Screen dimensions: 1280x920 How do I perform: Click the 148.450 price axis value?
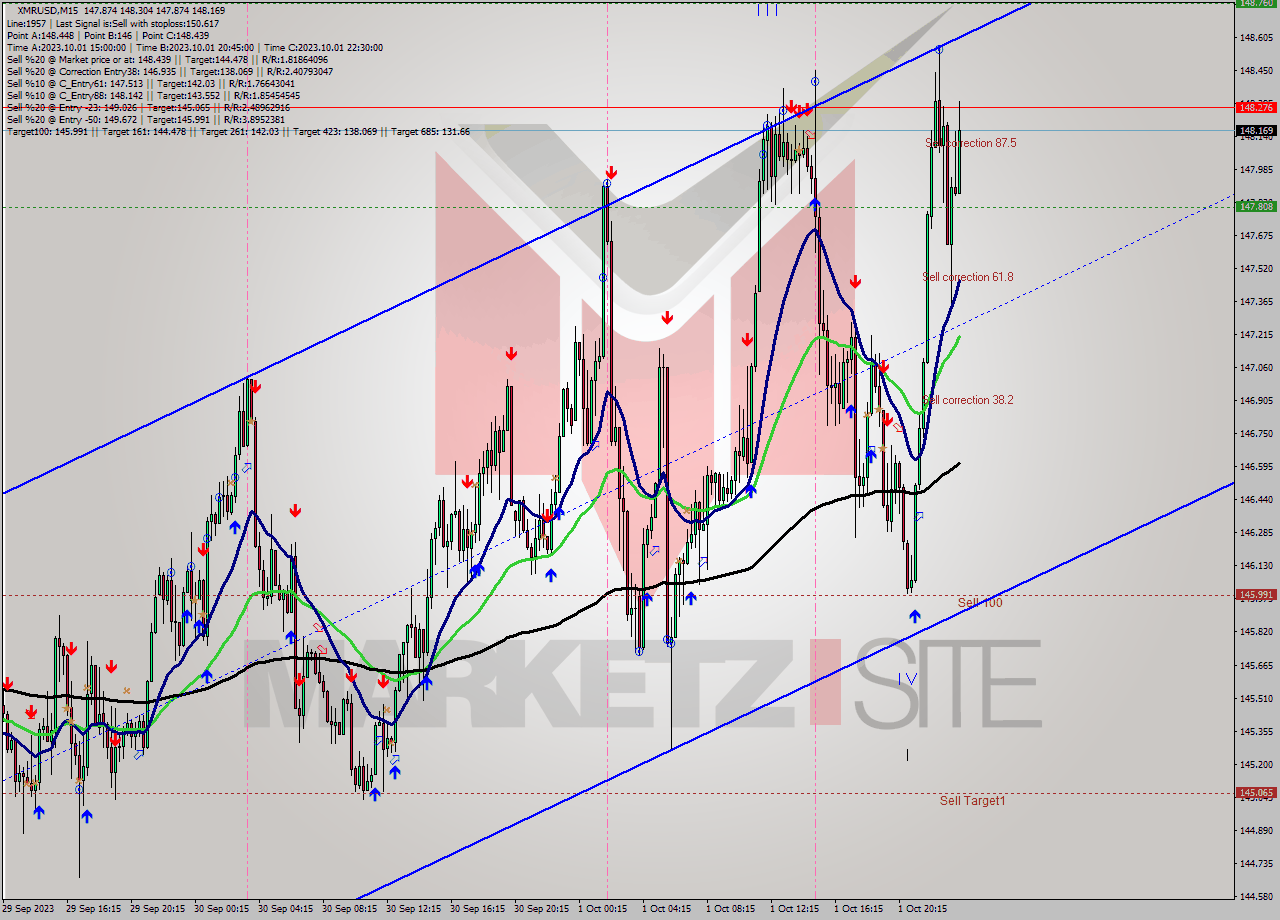click(1256, 70)
